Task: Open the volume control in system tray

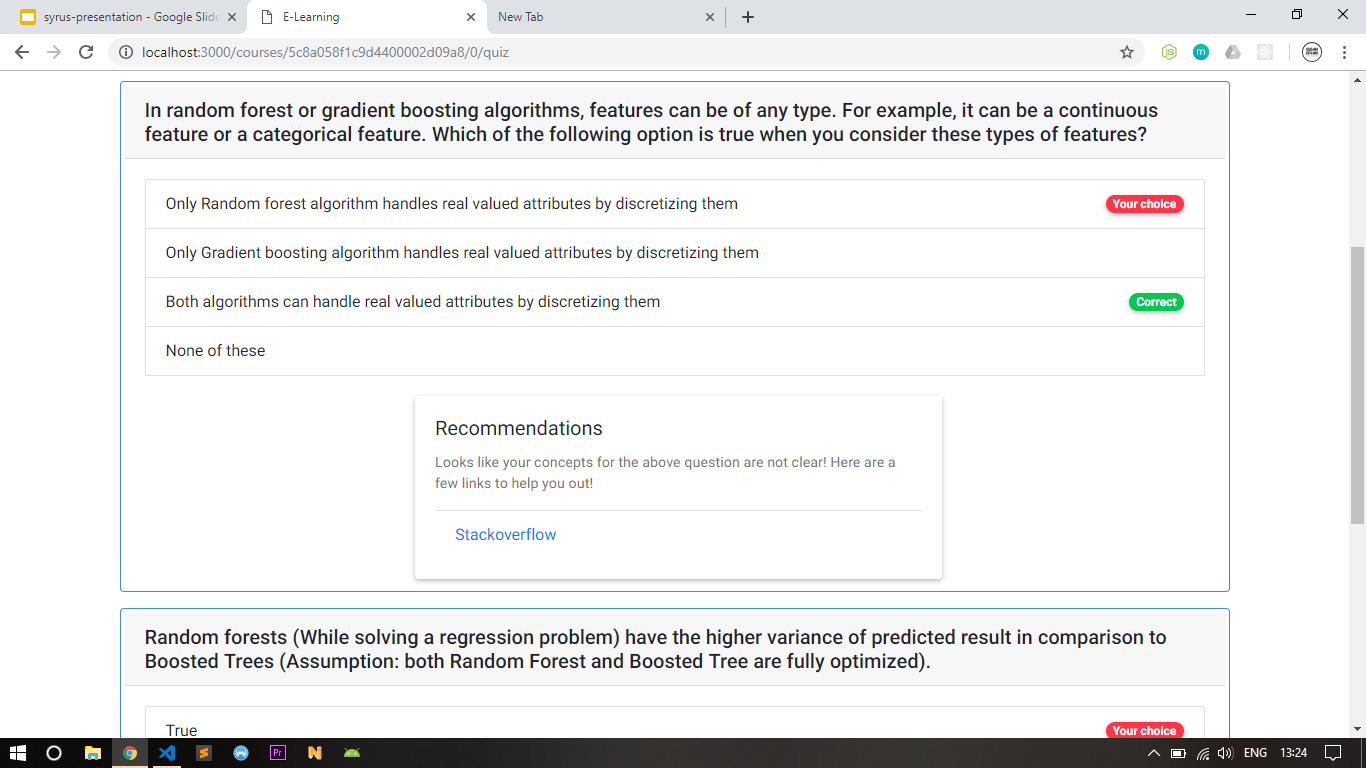Action: pos(1225,753)
